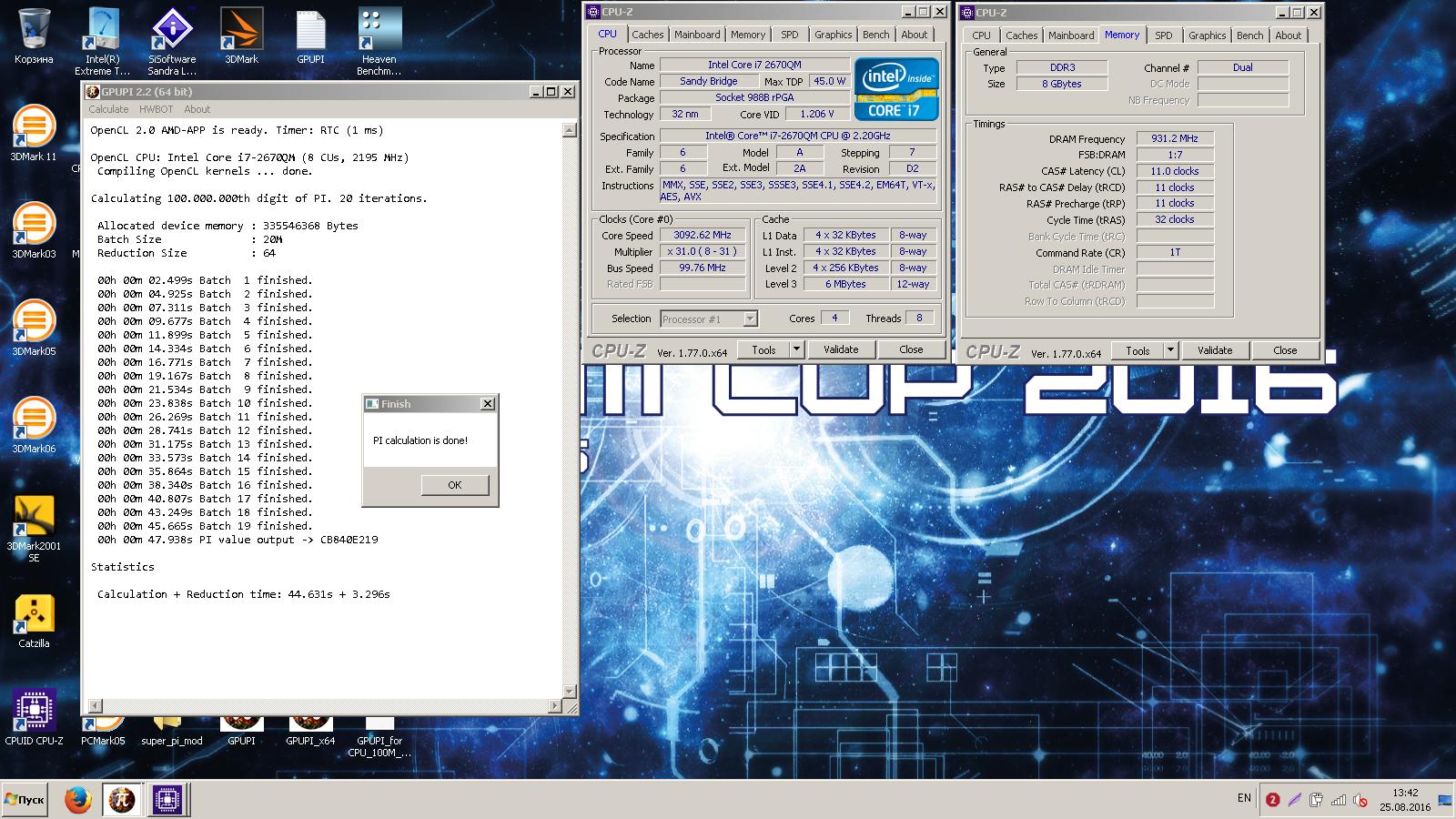Open the GPUPI_x64 desktop shortcut
The height and width of the screenshot is (819, 1456).
click(x=310, y=731)
